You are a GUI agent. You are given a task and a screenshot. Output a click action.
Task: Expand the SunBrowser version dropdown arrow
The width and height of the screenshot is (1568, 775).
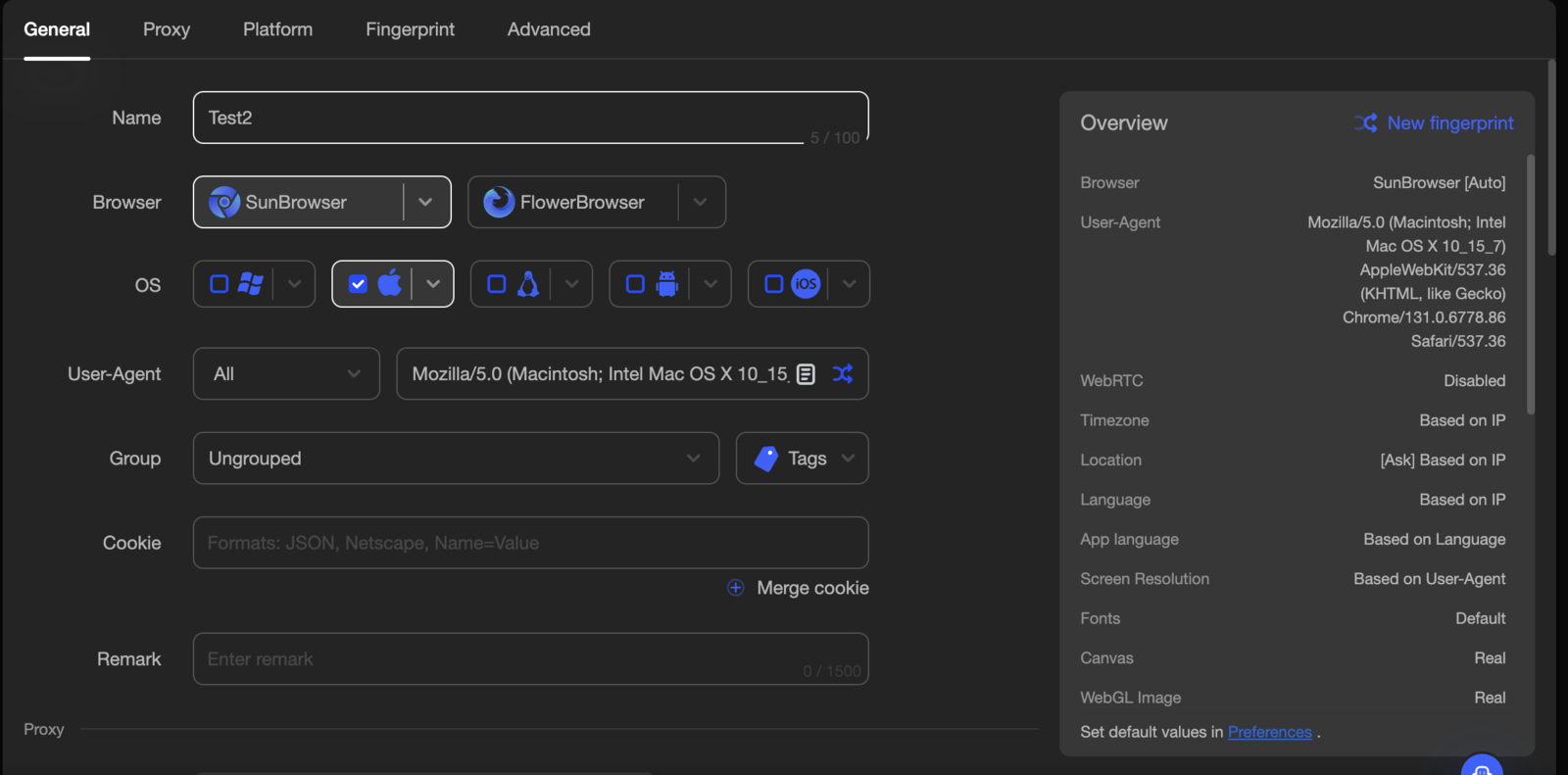tap(425, 202)
